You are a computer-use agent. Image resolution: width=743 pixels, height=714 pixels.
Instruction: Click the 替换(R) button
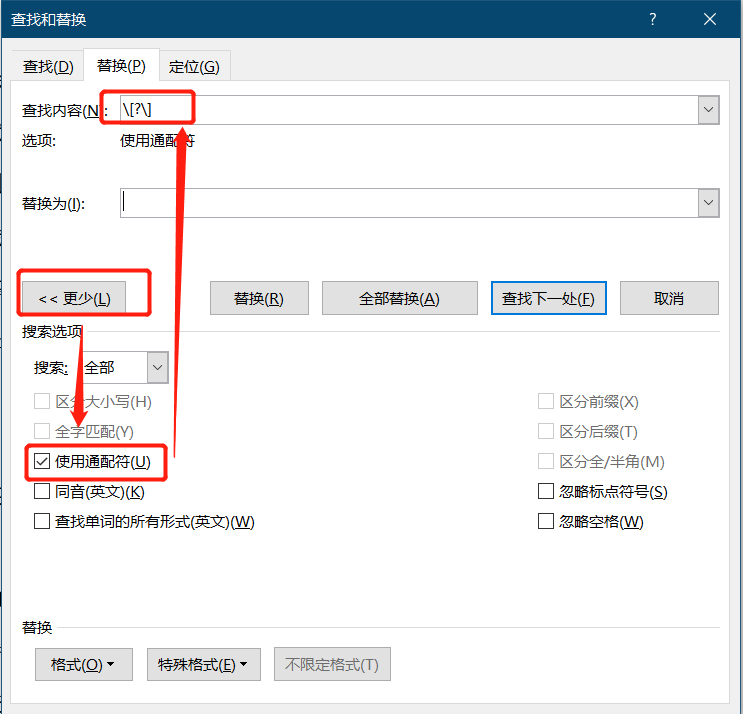259,298
